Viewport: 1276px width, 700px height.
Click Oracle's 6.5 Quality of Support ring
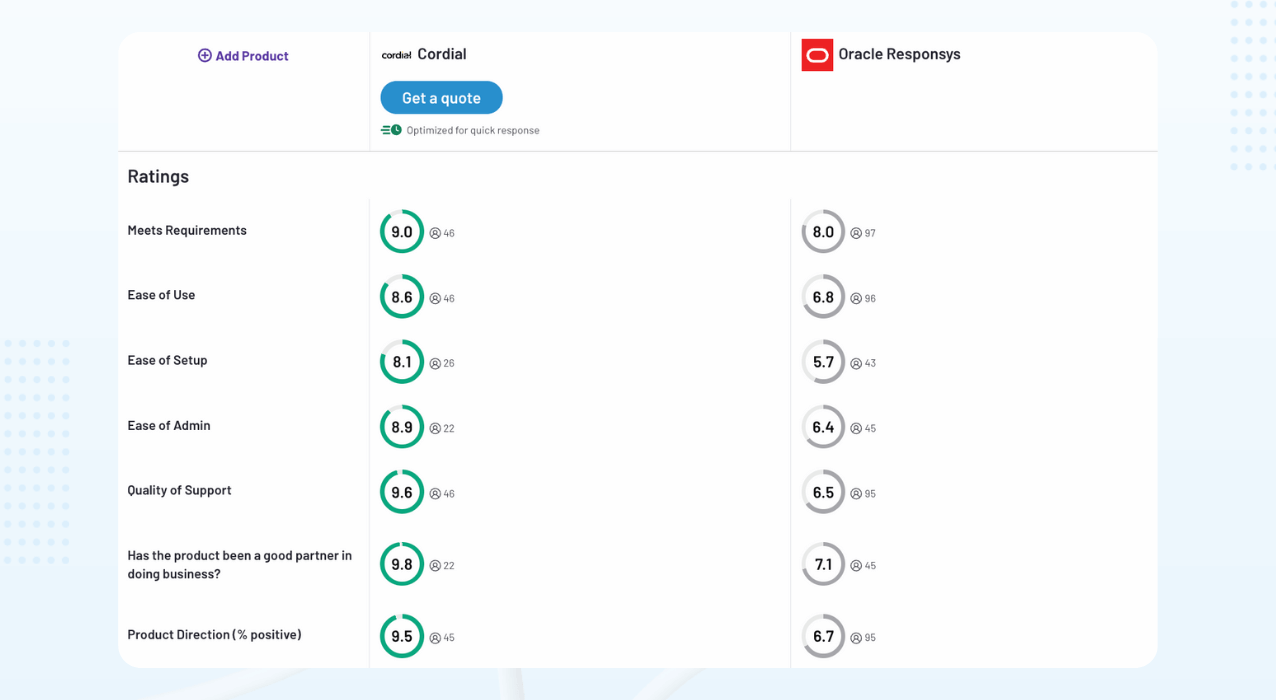click(x=823, y=493)
